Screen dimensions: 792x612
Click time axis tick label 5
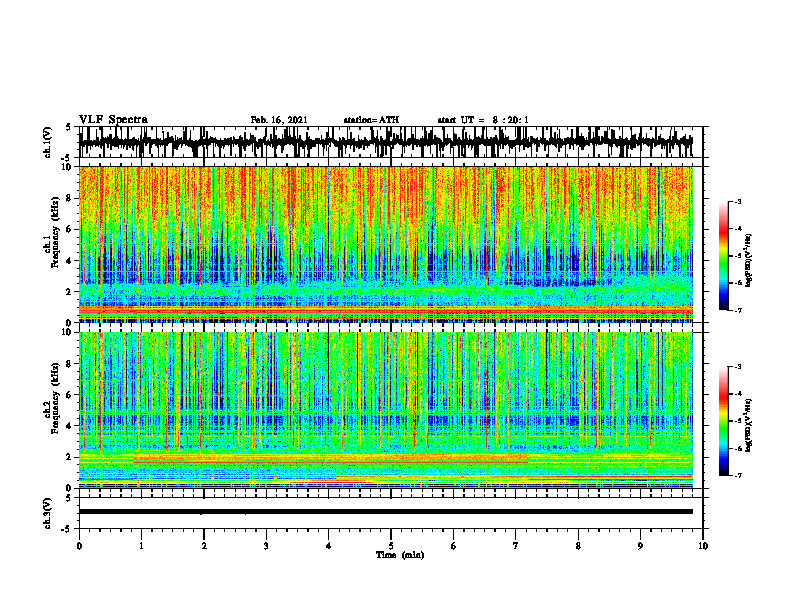[x=391, y=546]
